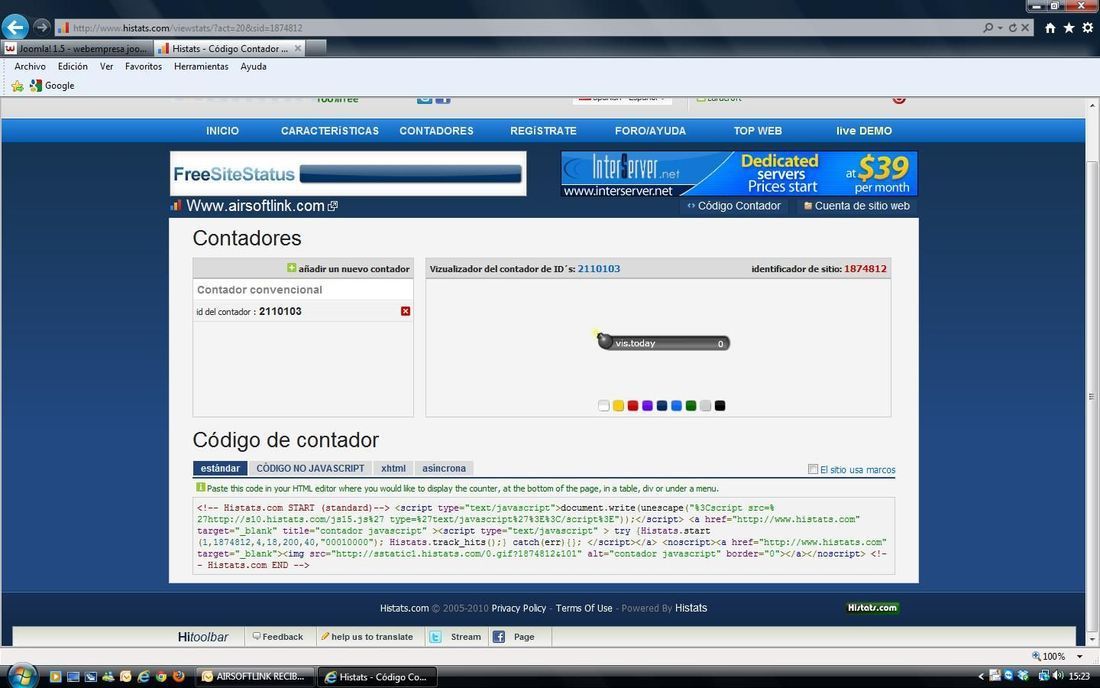Viewport: 1100px width, 688px height.
Task: Select the estándar code tab
Action: tap(220, 468)
